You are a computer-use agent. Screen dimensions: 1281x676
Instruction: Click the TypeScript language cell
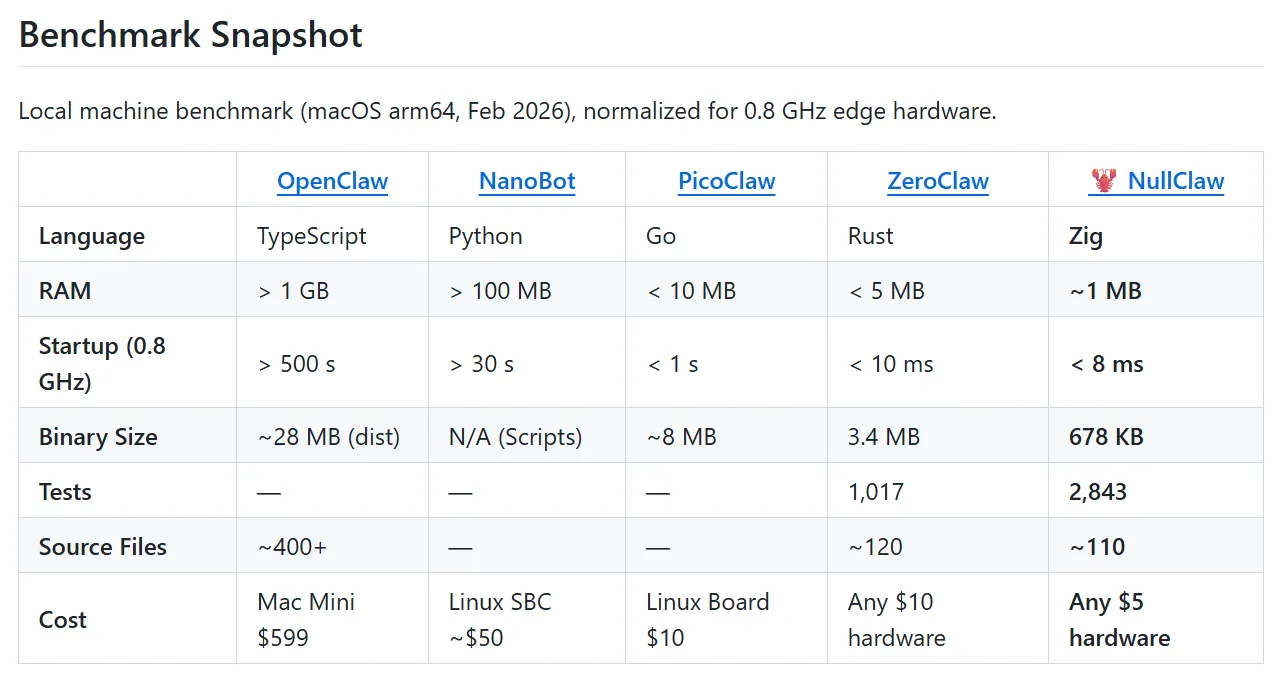tap(311, 236)
